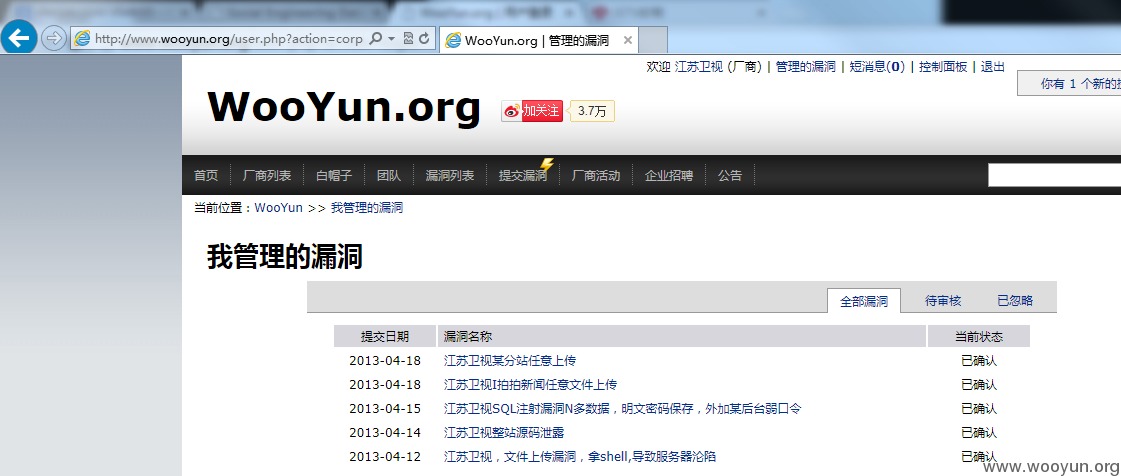
Task: Click the Weibo 加关注 follow button
Action: 532,111
